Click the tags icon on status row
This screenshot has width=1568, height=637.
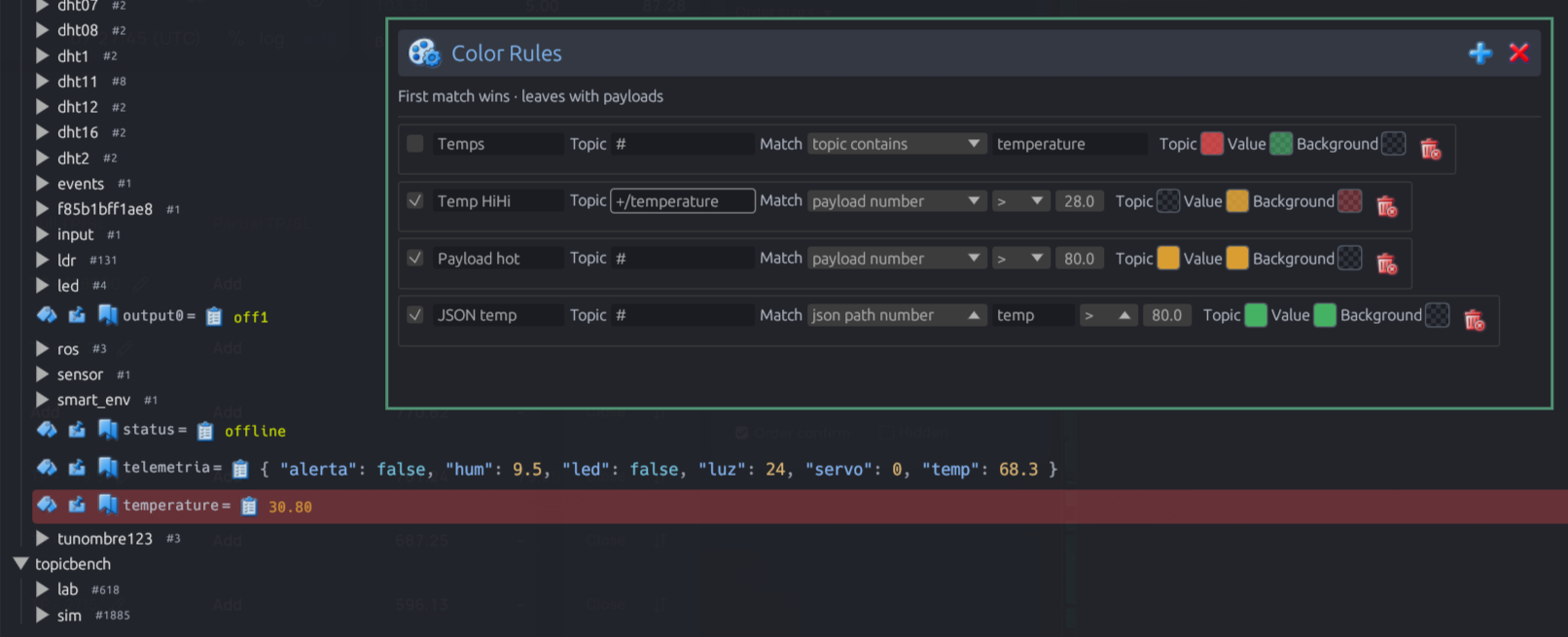pyautogui.click(x=47, y=429)
